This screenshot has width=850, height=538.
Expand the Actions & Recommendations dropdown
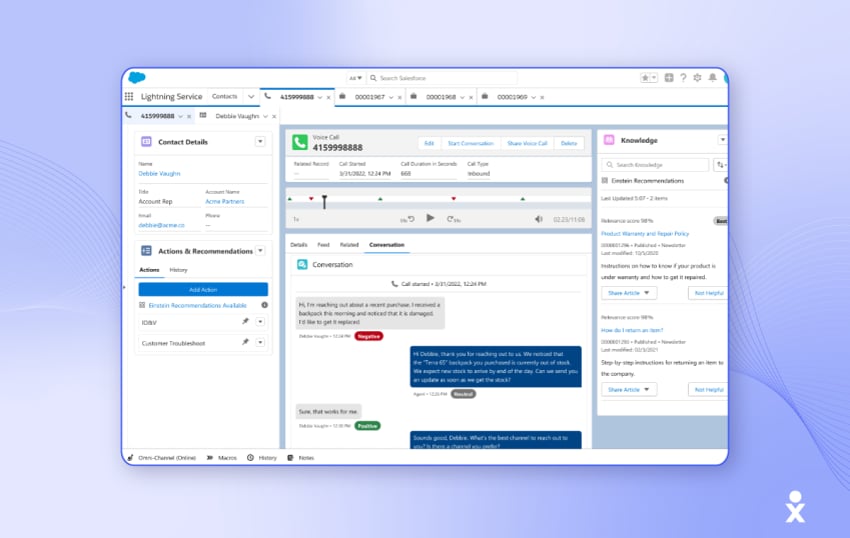click(260, 251)
